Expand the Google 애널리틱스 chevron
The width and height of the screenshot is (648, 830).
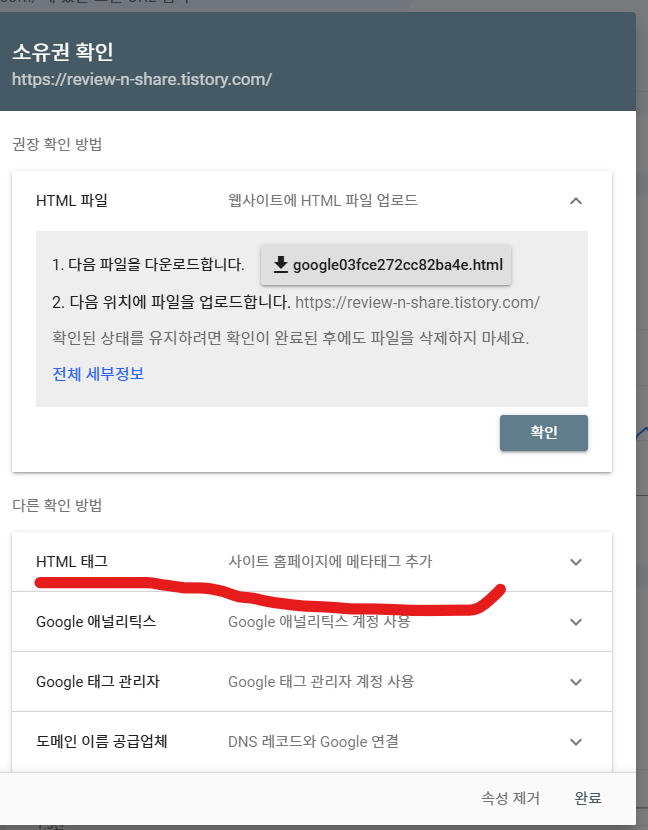point(576,621)
